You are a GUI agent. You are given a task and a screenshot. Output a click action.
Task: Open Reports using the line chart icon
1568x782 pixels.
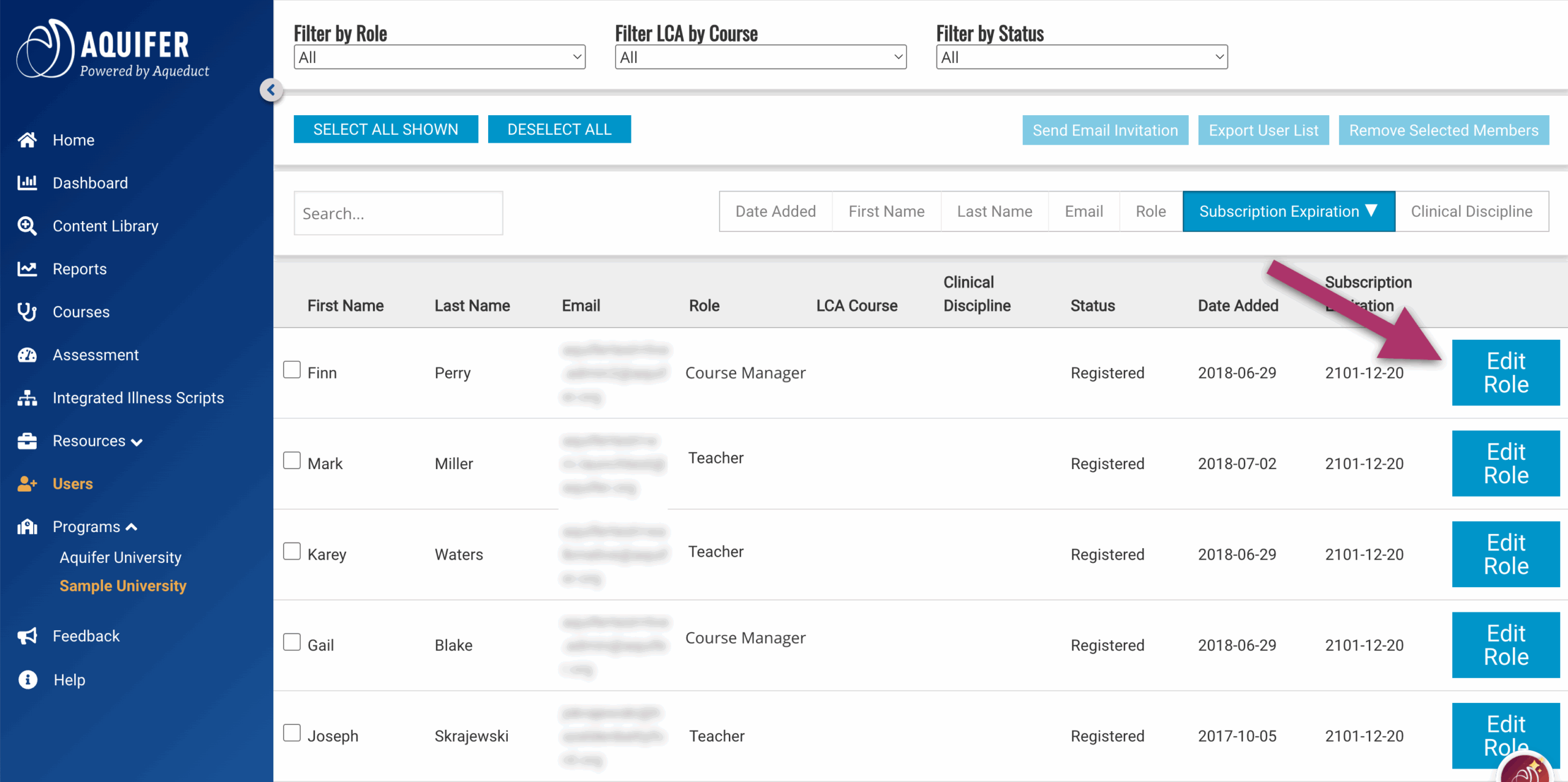pyautogui.click(x=27, y=269)
